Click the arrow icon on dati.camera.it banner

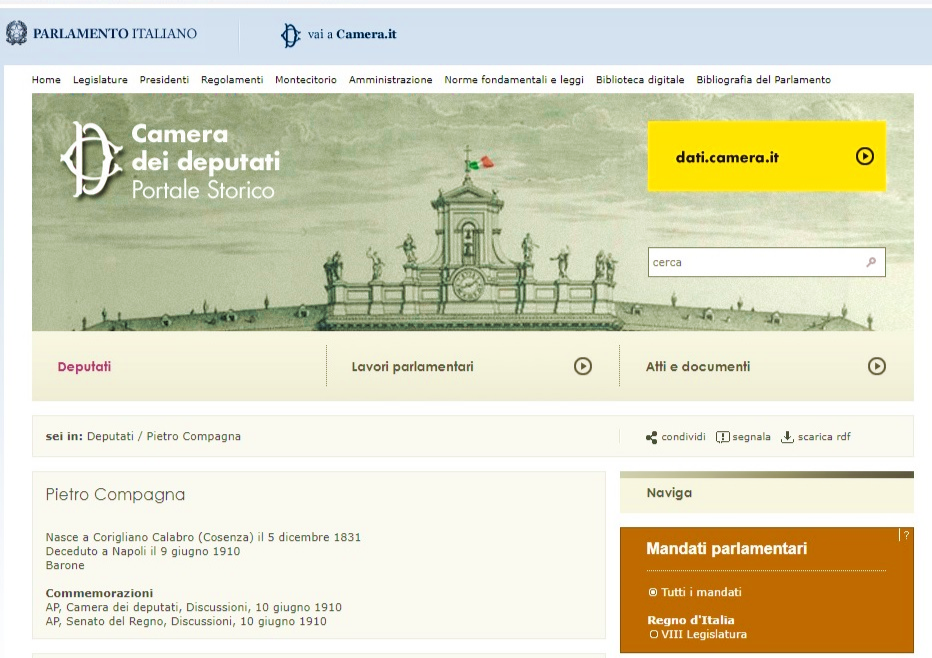[865, 156]
